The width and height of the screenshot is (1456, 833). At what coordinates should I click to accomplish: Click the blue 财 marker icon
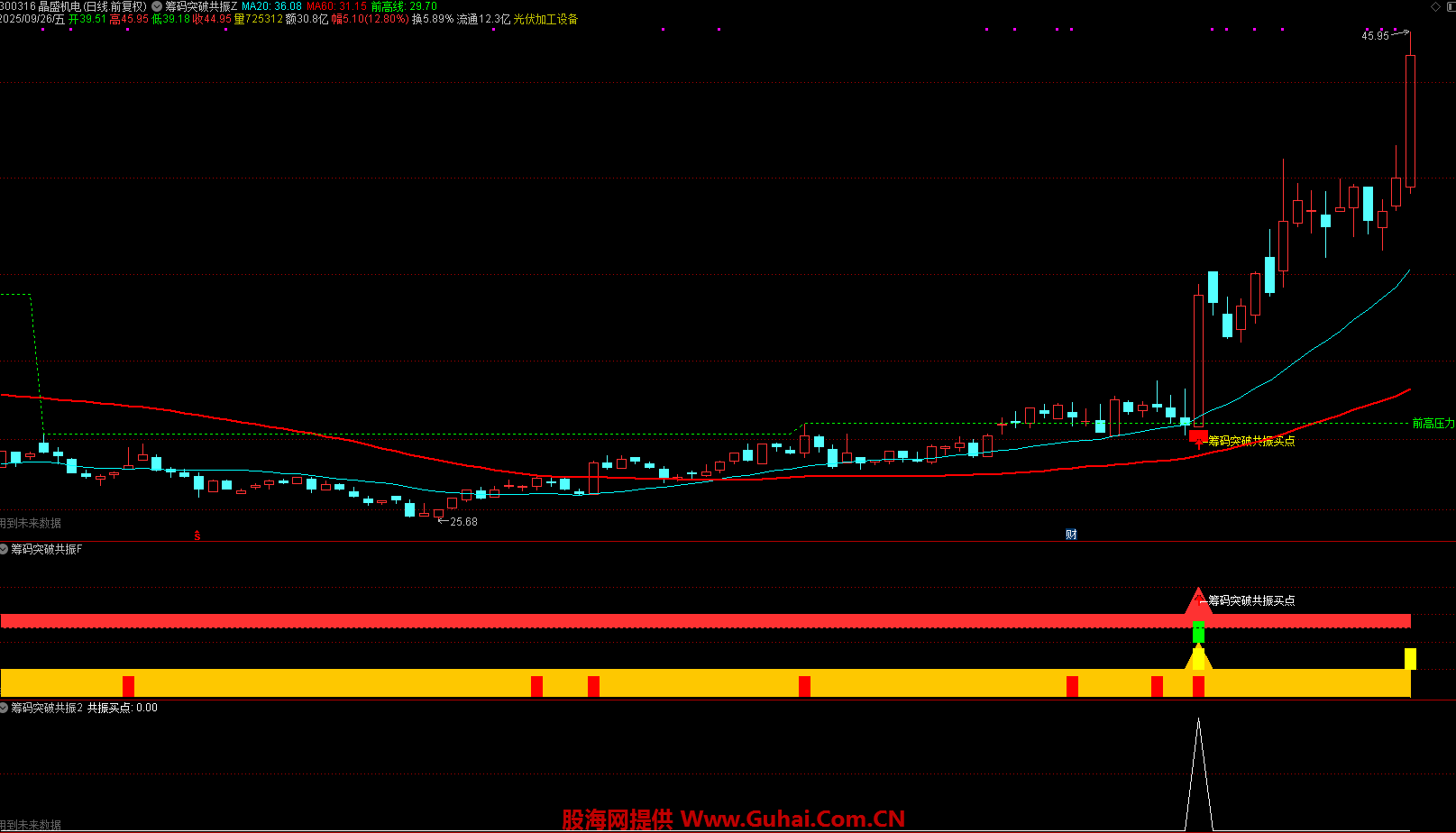1071,535
